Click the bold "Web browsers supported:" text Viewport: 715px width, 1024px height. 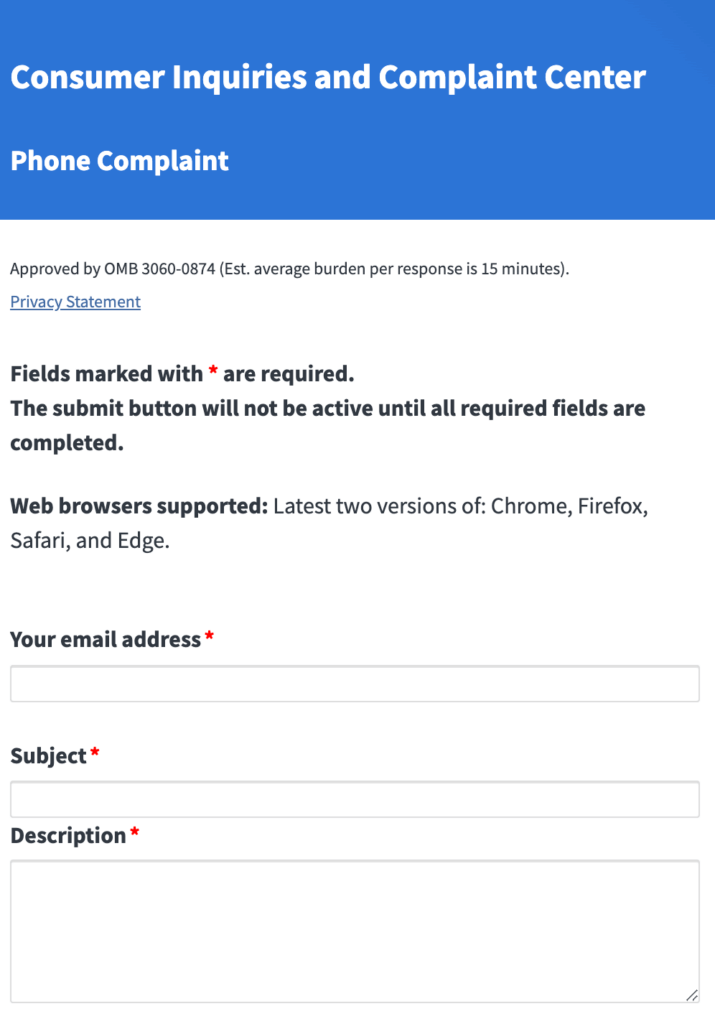[139, 506]
